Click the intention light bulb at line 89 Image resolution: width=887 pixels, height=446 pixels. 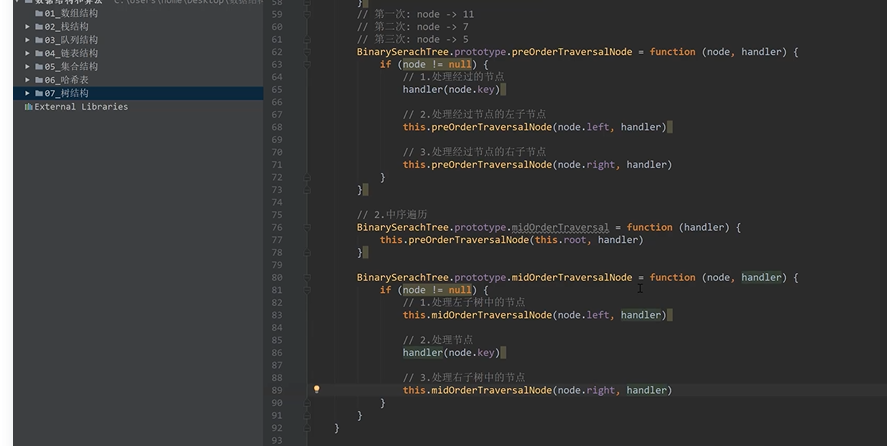(317, 389)
